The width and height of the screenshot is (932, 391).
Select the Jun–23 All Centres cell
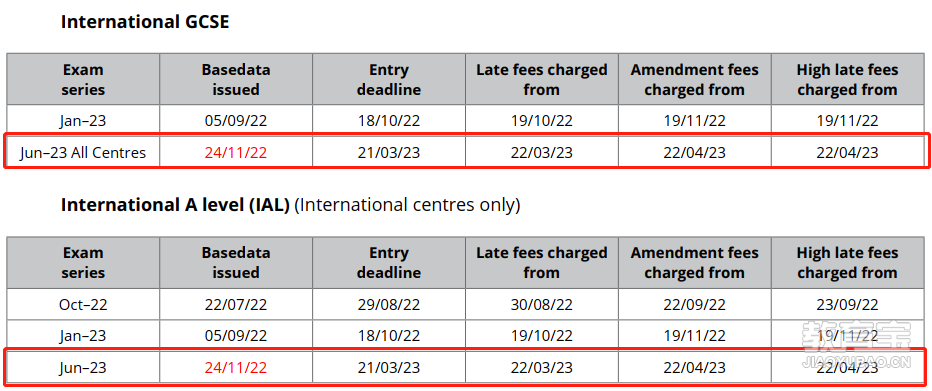pos(83,153)
